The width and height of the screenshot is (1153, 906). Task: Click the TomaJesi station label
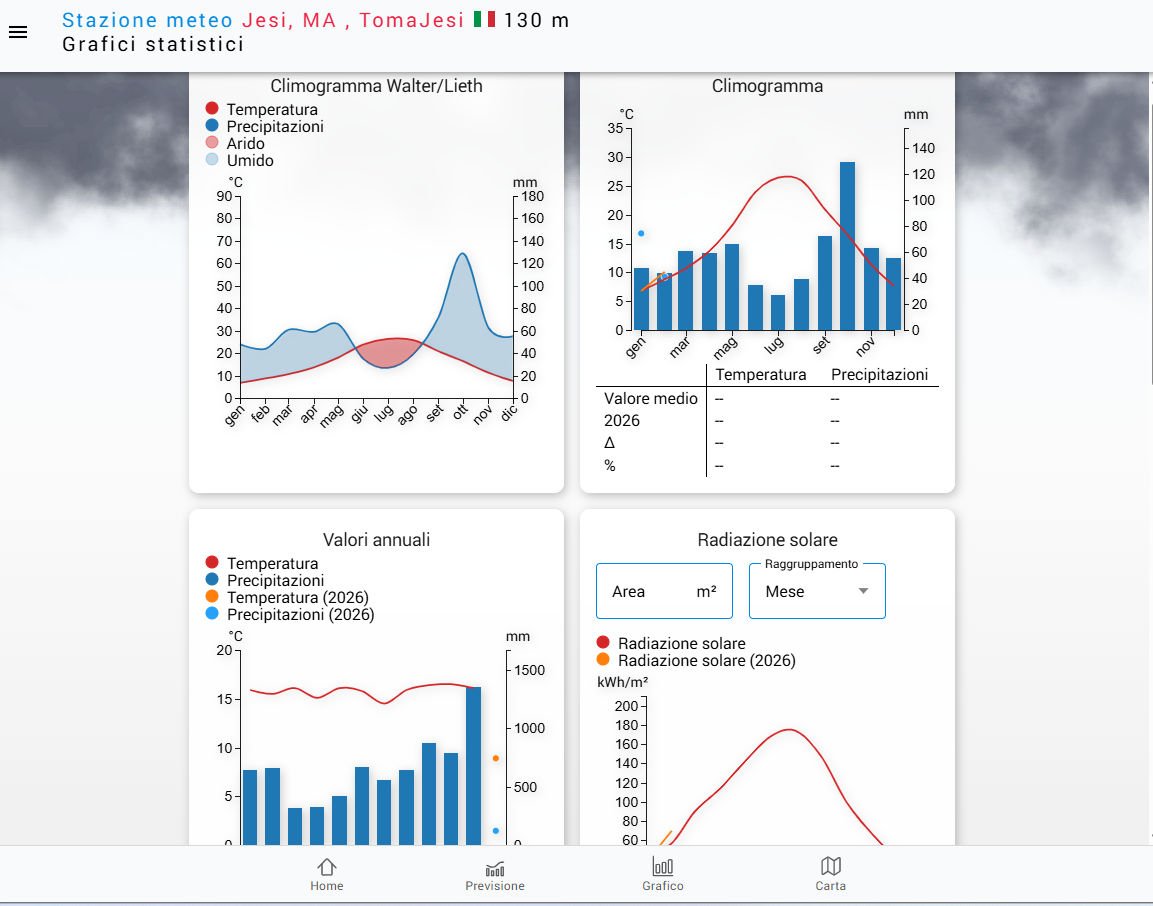coord(412,20)
